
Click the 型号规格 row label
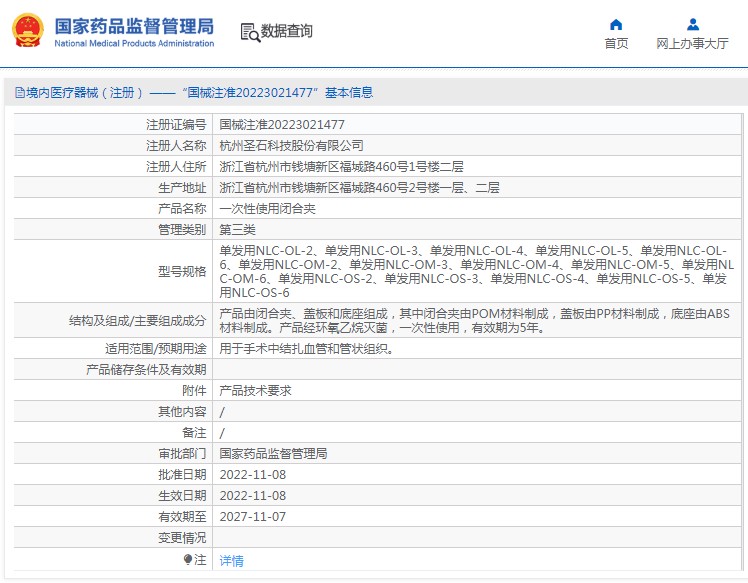tap(182, 271)
